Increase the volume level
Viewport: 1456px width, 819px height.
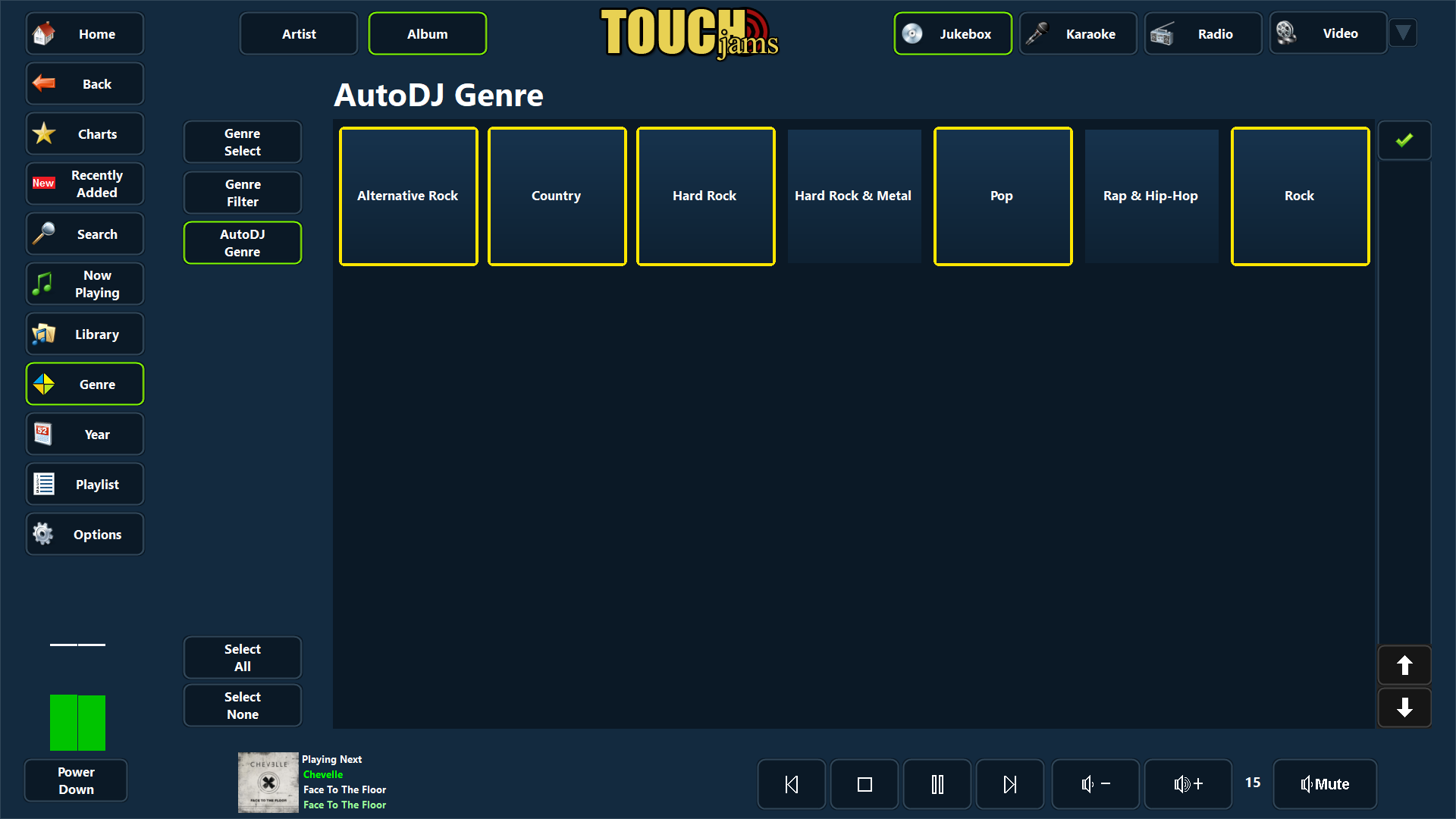1188,783
